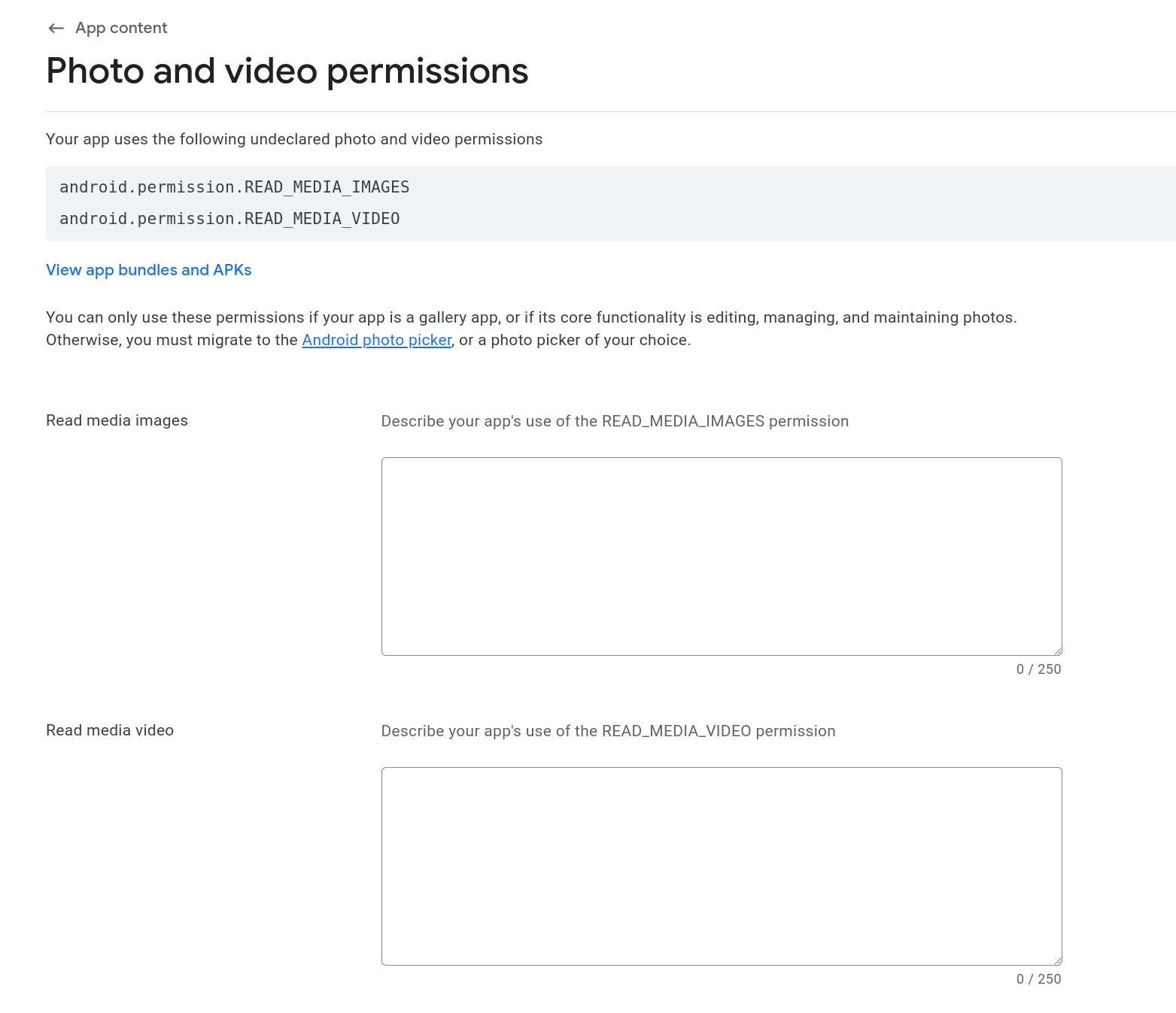Open View app bundles and APKs link
This screenshot has height=1013, width=1176.
click(148, 270)
